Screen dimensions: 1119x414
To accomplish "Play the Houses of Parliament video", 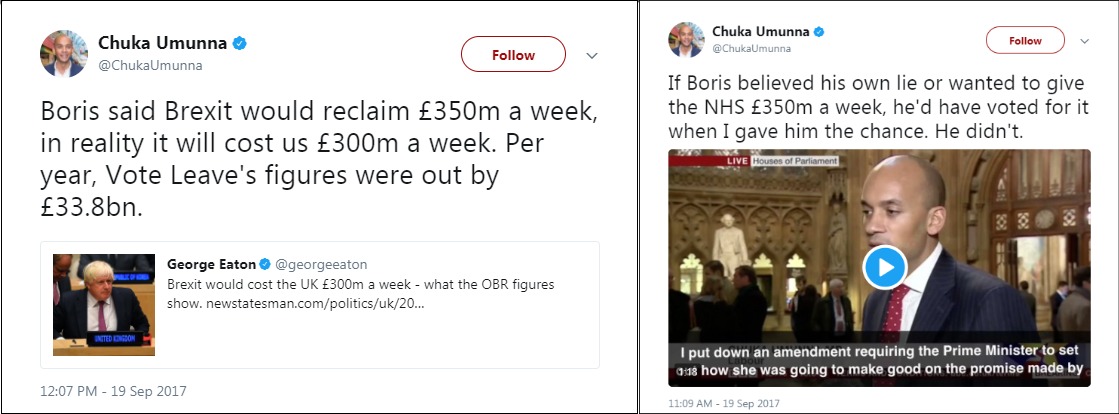I will point(884,267).
